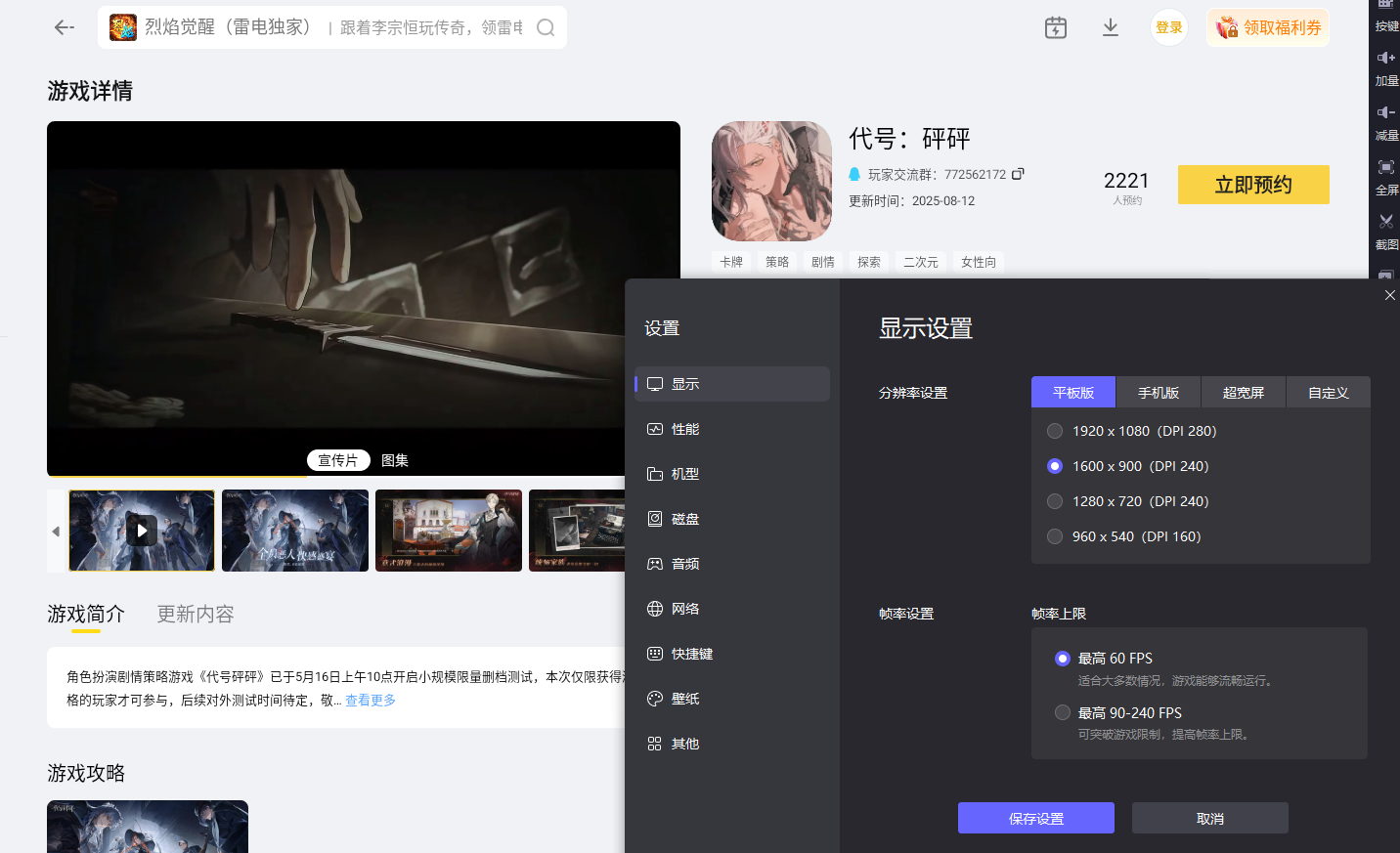The image size is (1400, 853).
Task: Click the search magnifier icon
Action: click(546, 27)
